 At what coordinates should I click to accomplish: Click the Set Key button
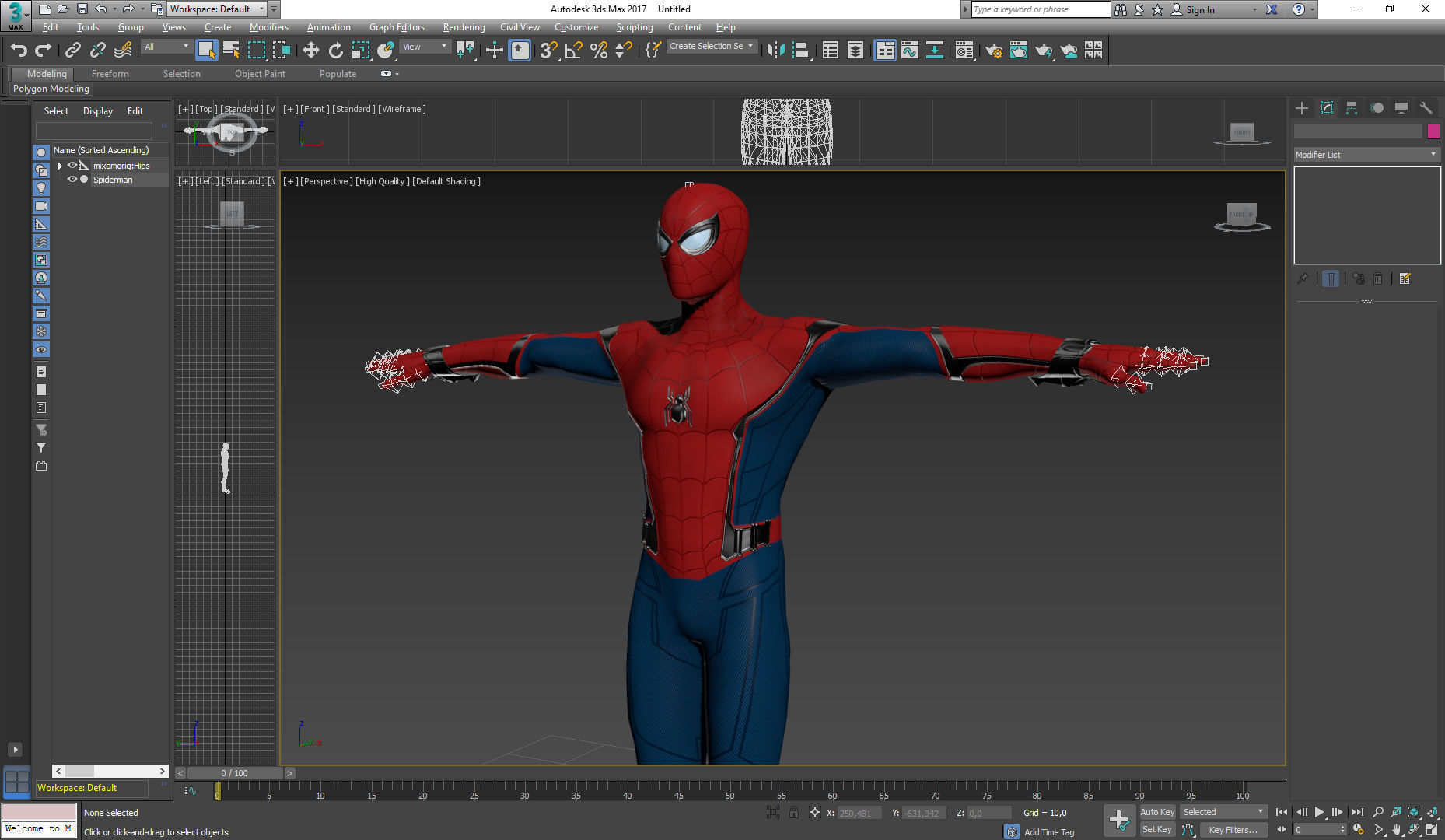click(x=1156, y=830)
